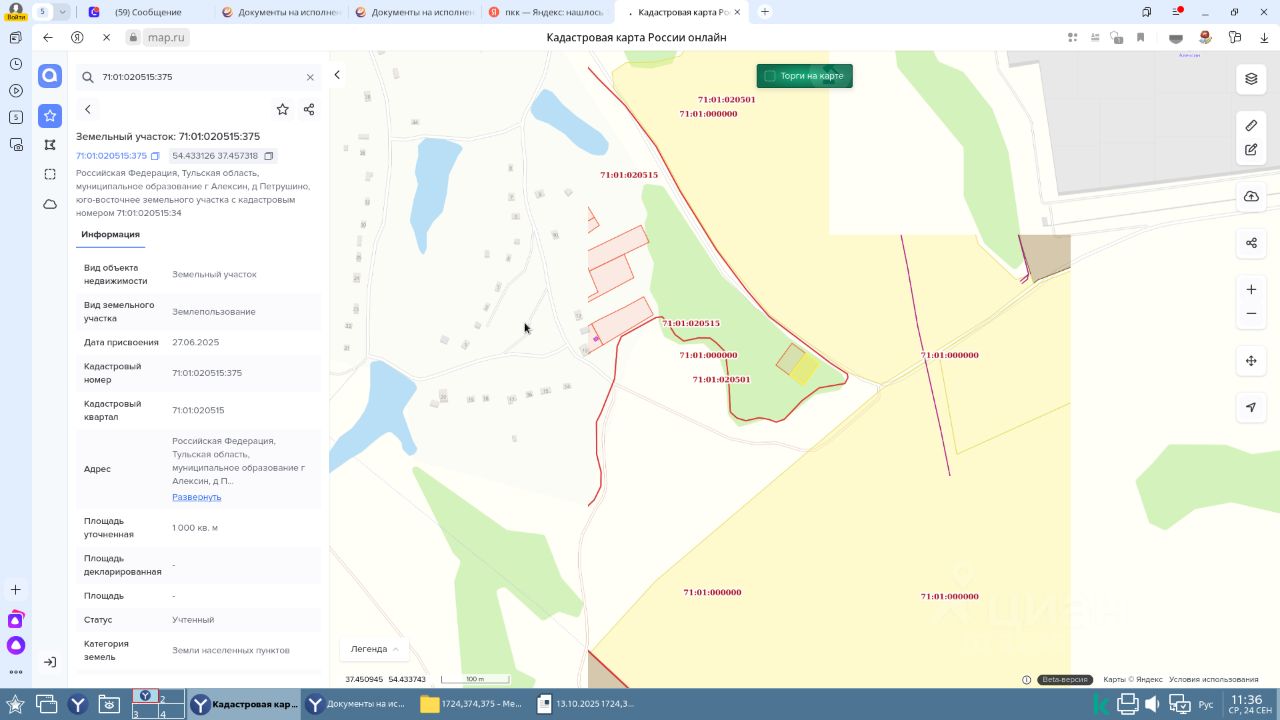Click the sign-in arrow icon in sidebar
This screenshot has width=1280, height=720.
pos(50,662)
